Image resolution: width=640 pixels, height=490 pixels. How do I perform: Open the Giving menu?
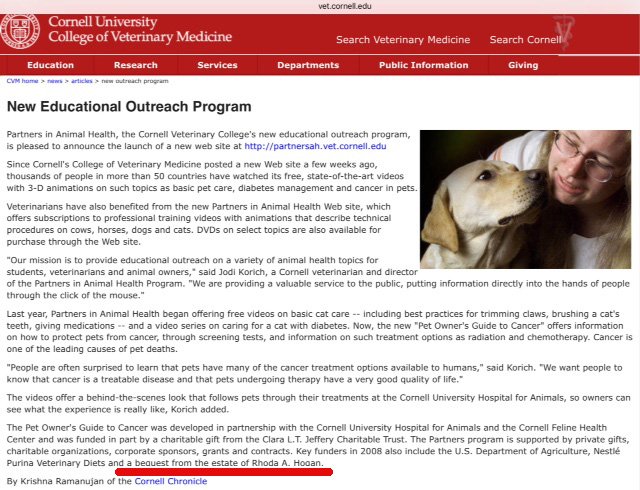(x=523, y=65)
